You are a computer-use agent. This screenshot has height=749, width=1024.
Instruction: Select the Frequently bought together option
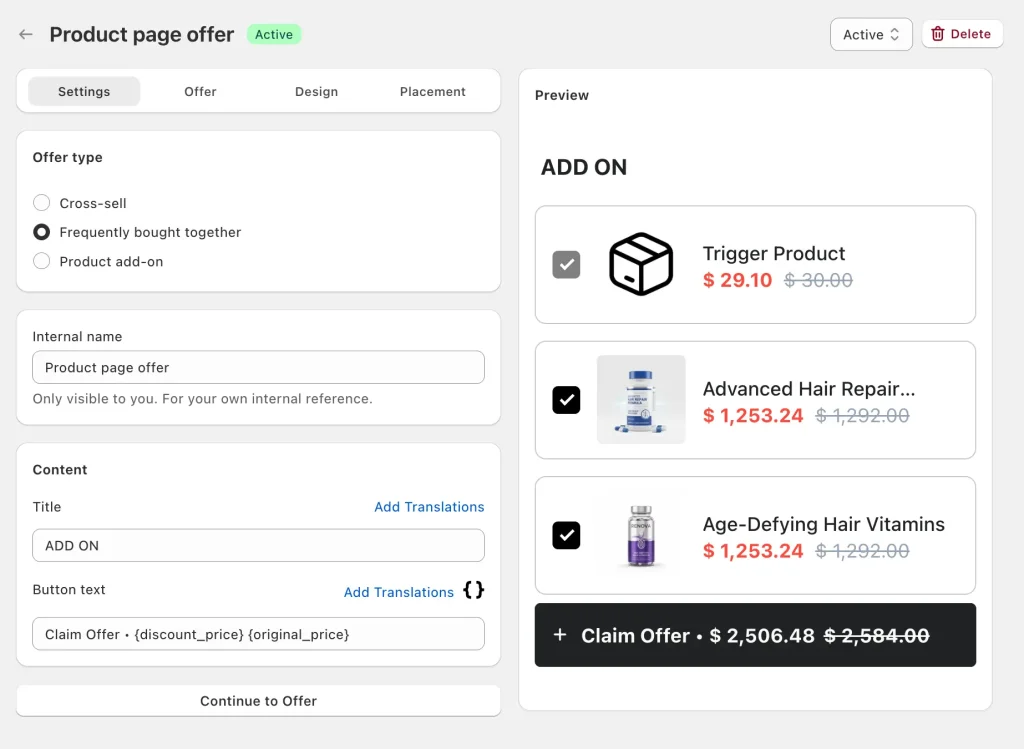41,232
